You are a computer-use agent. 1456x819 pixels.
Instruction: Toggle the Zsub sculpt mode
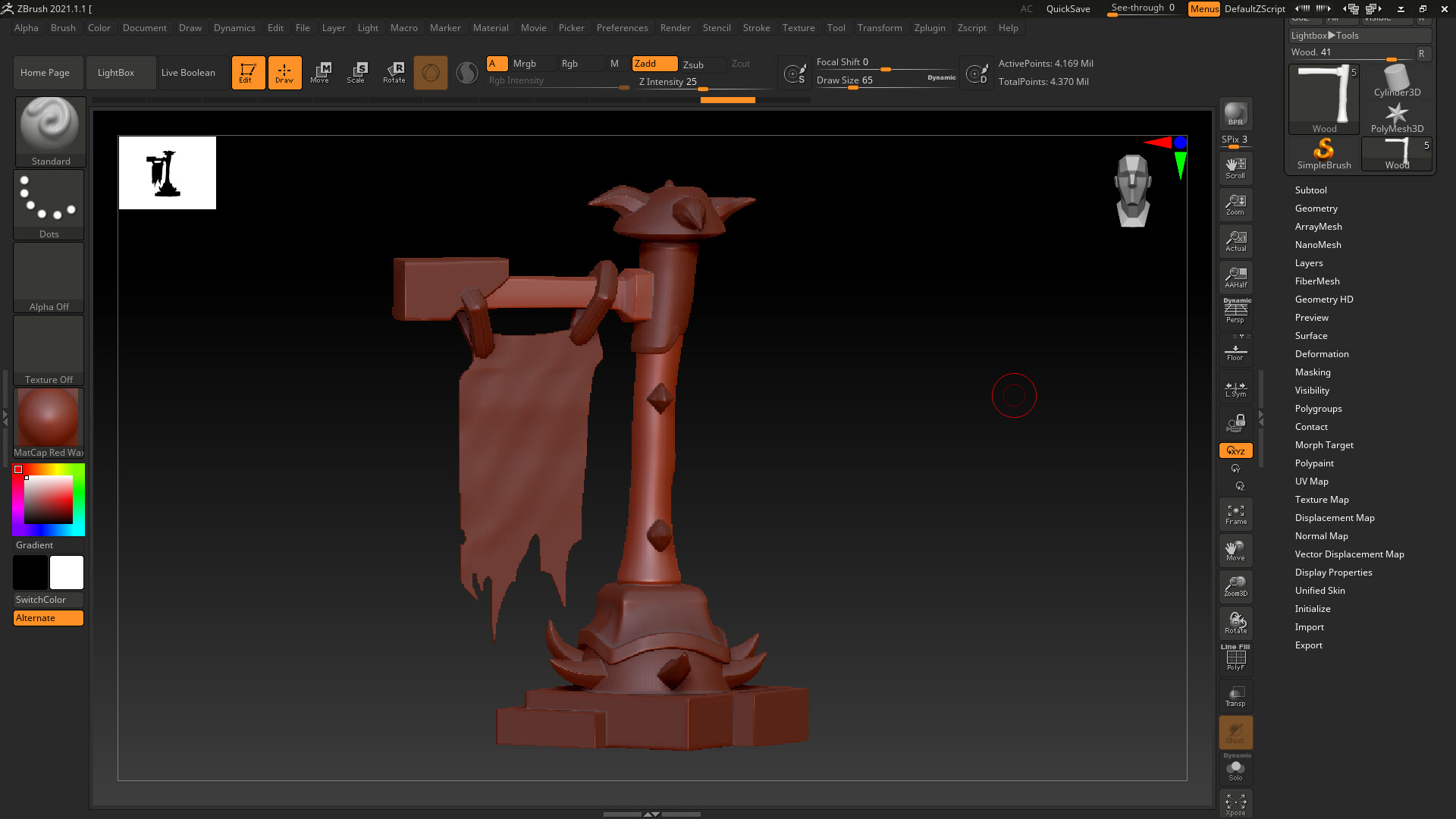click(693, 64)
